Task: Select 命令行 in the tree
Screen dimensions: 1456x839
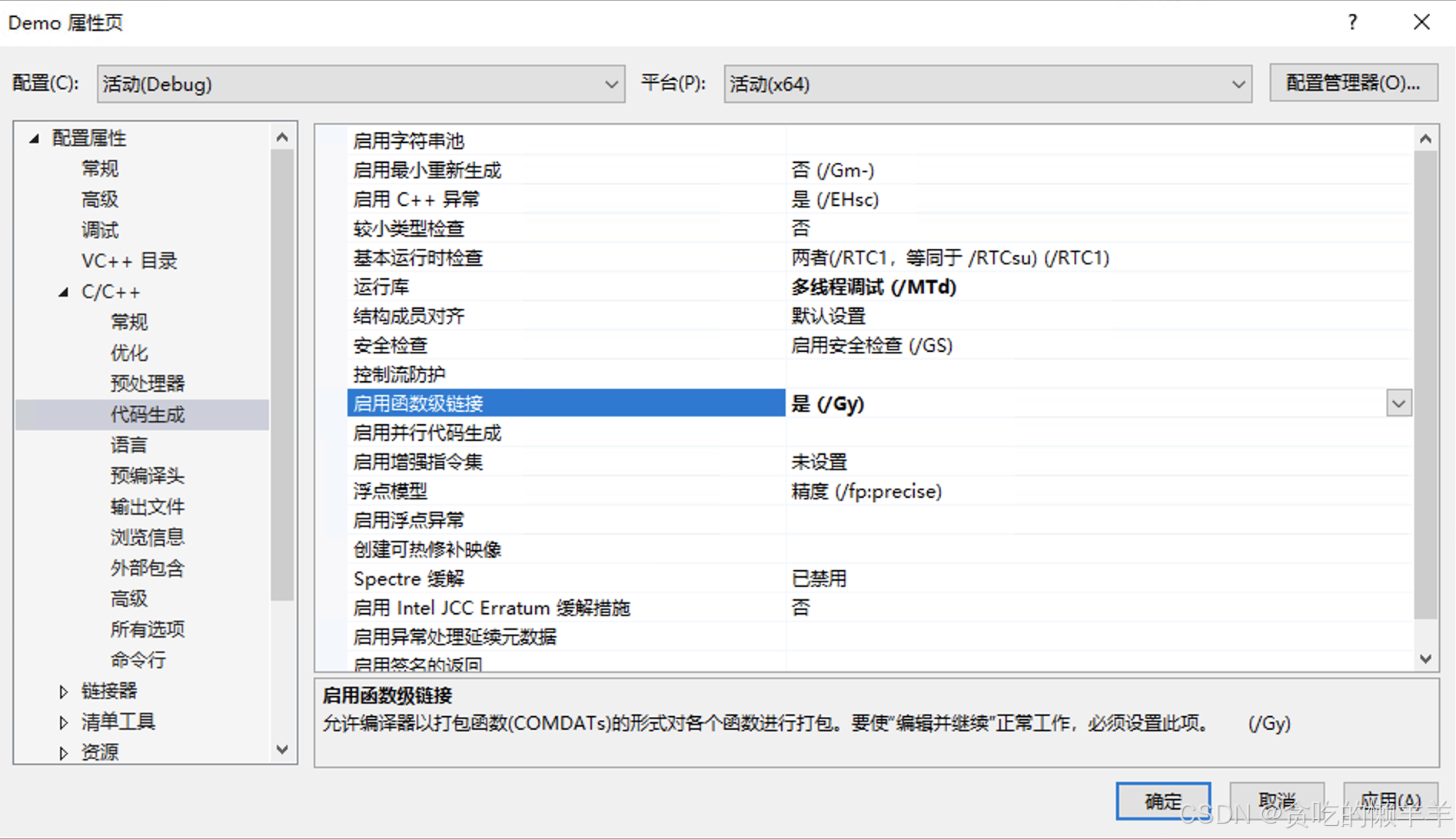Action: coord(138,659)
